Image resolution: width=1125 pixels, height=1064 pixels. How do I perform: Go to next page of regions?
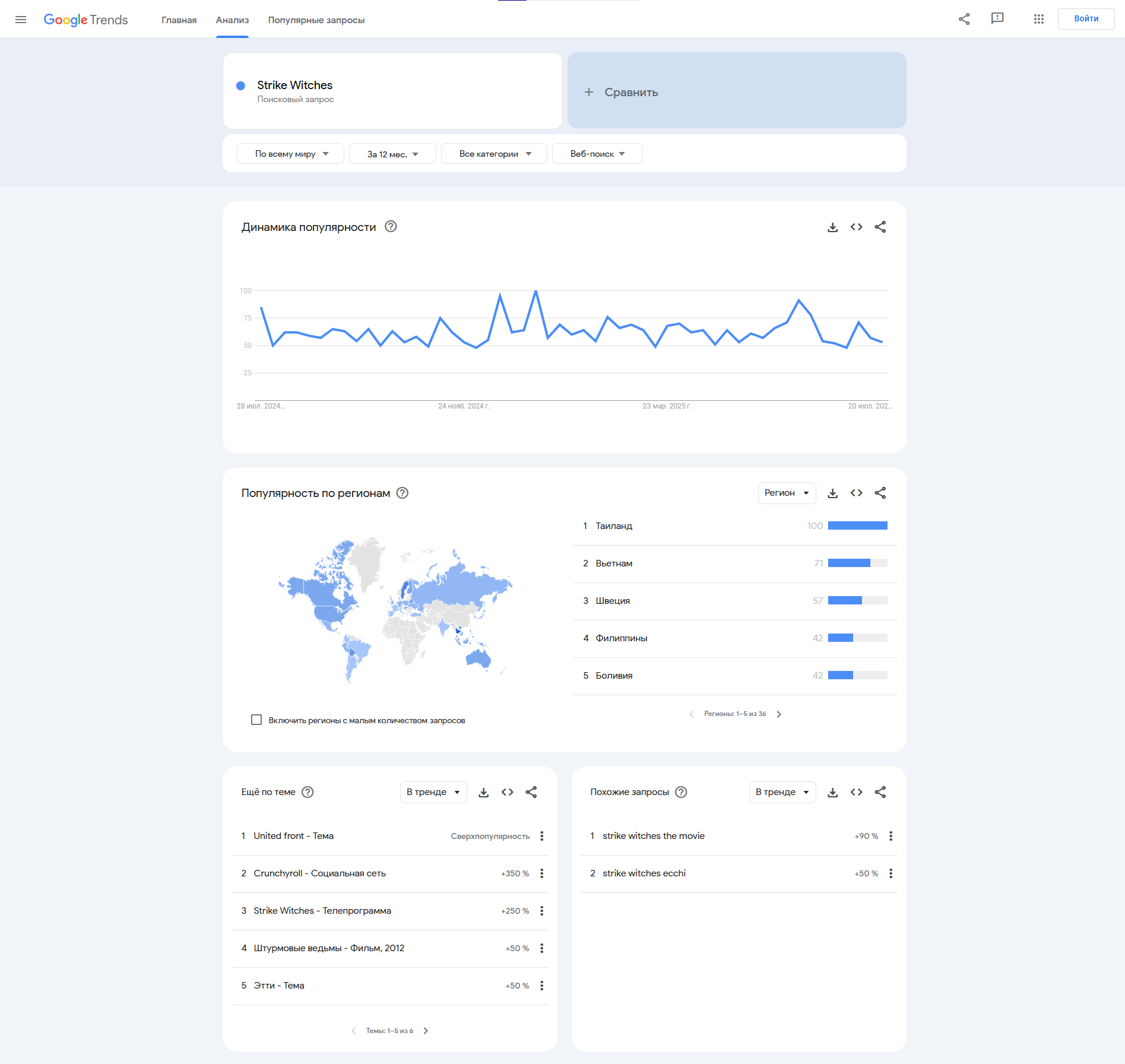779,714
